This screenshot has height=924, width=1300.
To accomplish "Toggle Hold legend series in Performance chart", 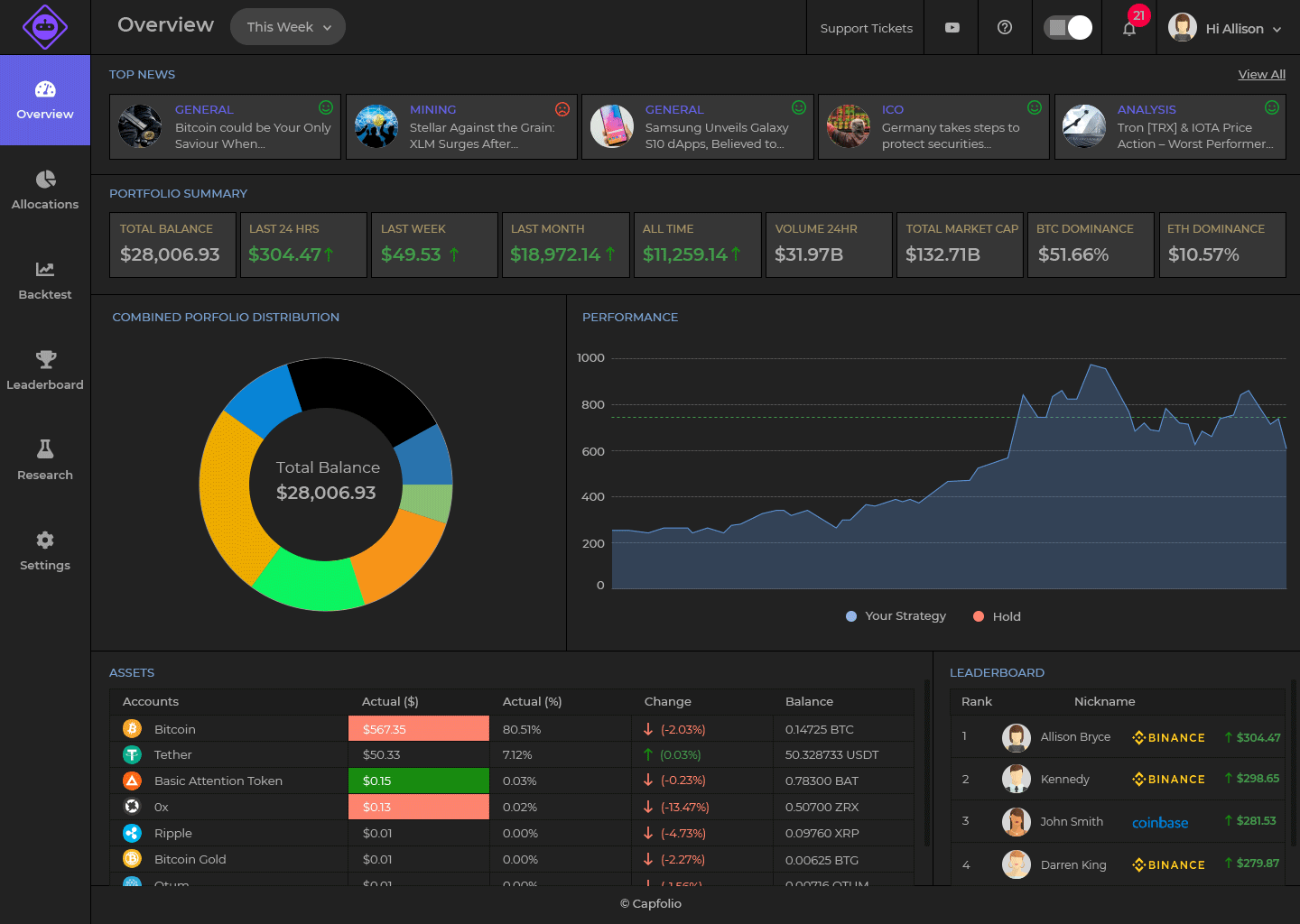I will pos(997,616).
